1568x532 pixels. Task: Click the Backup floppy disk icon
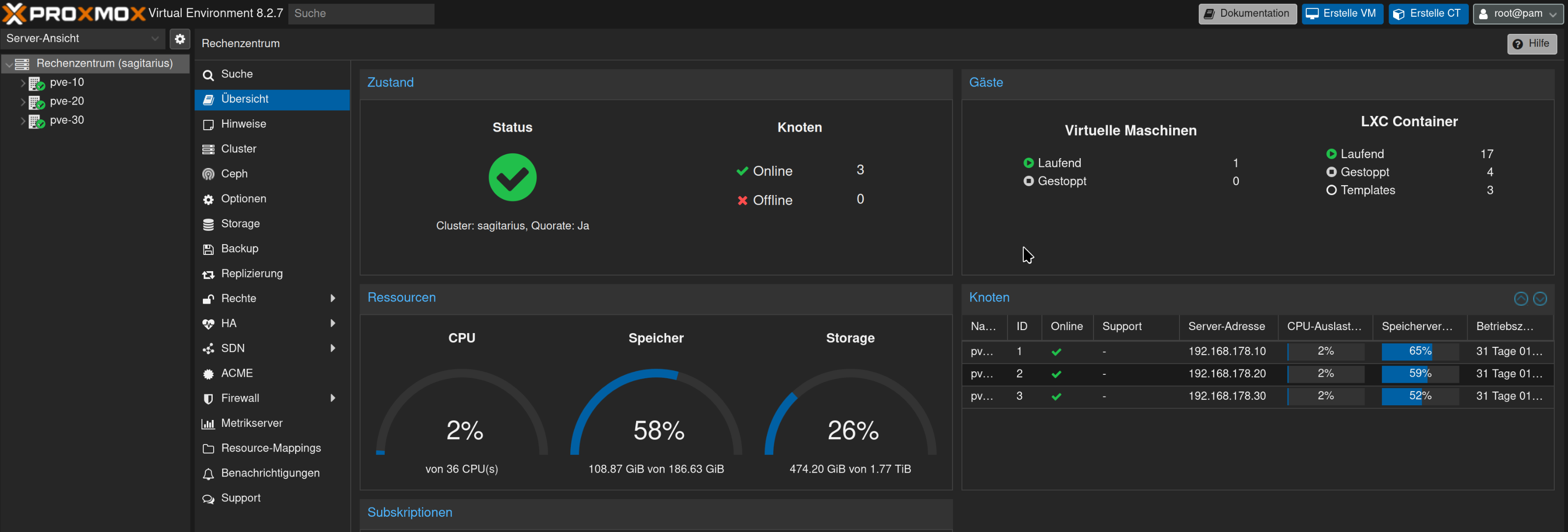(x=208, y=250)
